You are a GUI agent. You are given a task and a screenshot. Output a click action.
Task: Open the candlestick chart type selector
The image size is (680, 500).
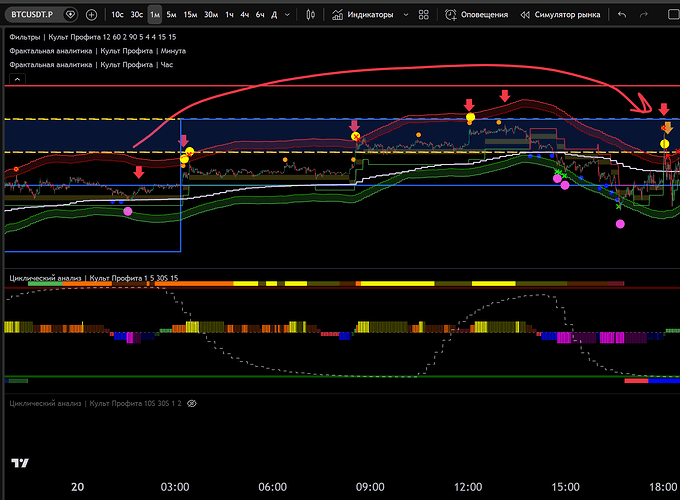(311, 15)
